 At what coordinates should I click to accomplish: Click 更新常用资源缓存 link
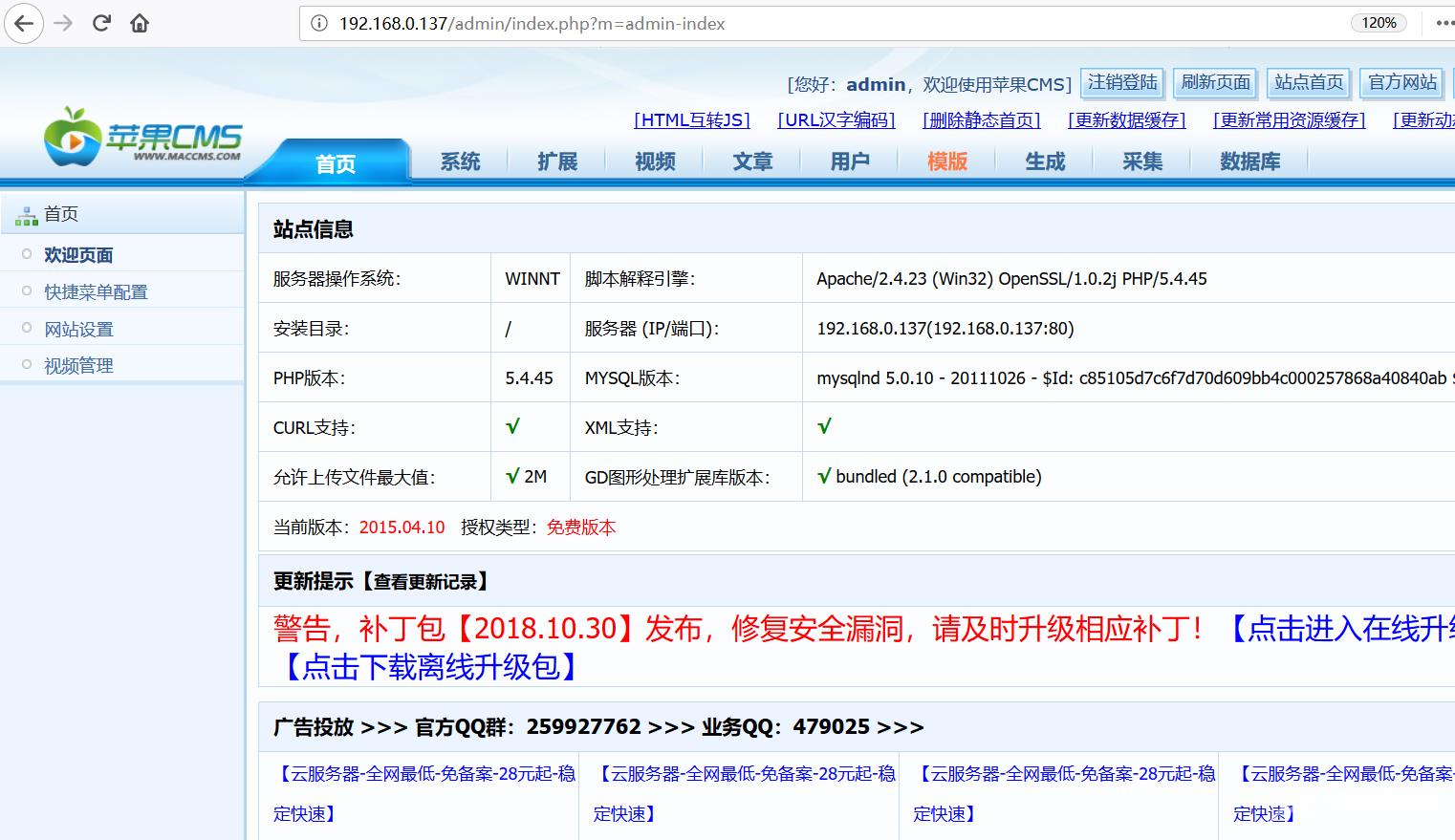pos(1290,120)
